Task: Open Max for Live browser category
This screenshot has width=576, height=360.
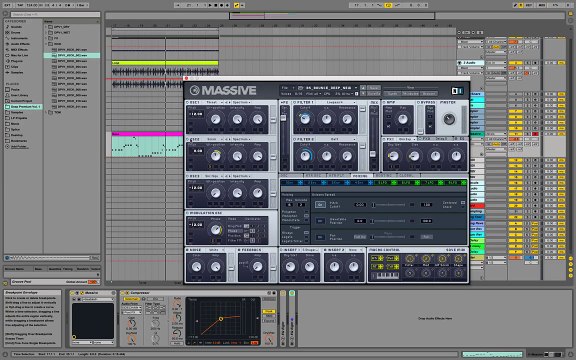Action: tap(19, 55)
